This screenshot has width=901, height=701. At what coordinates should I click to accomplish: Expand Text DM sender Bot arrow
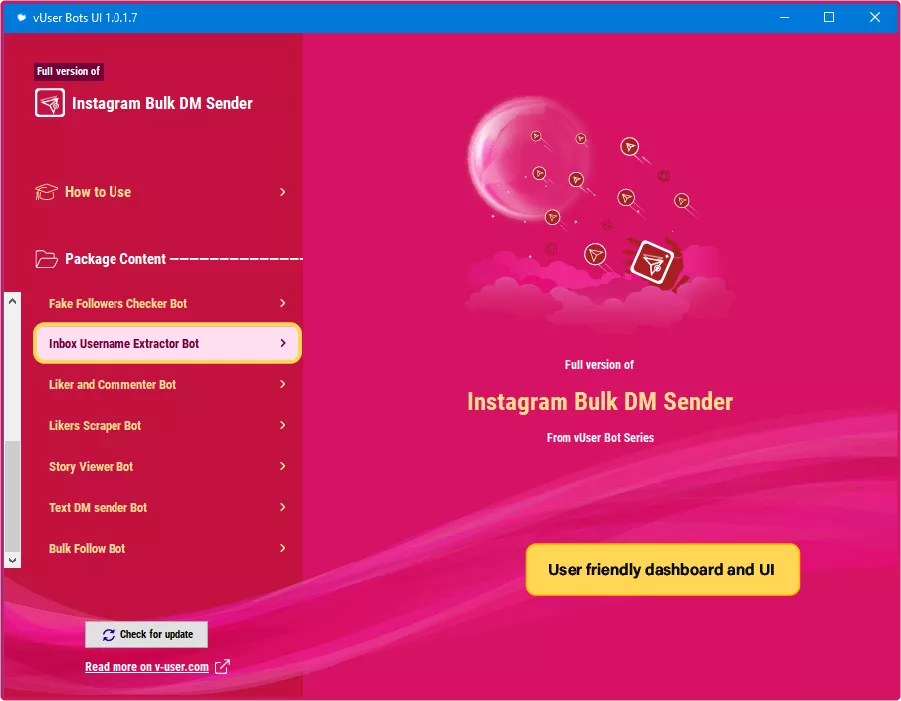tap(282, 507)
